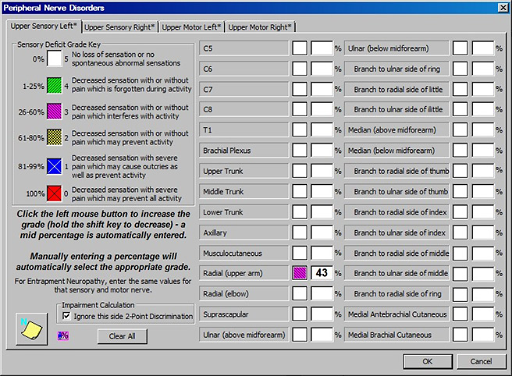Click the Branch to radial side of index percentage field
Screen dimensions: 512x376
[x=483, y=212]
